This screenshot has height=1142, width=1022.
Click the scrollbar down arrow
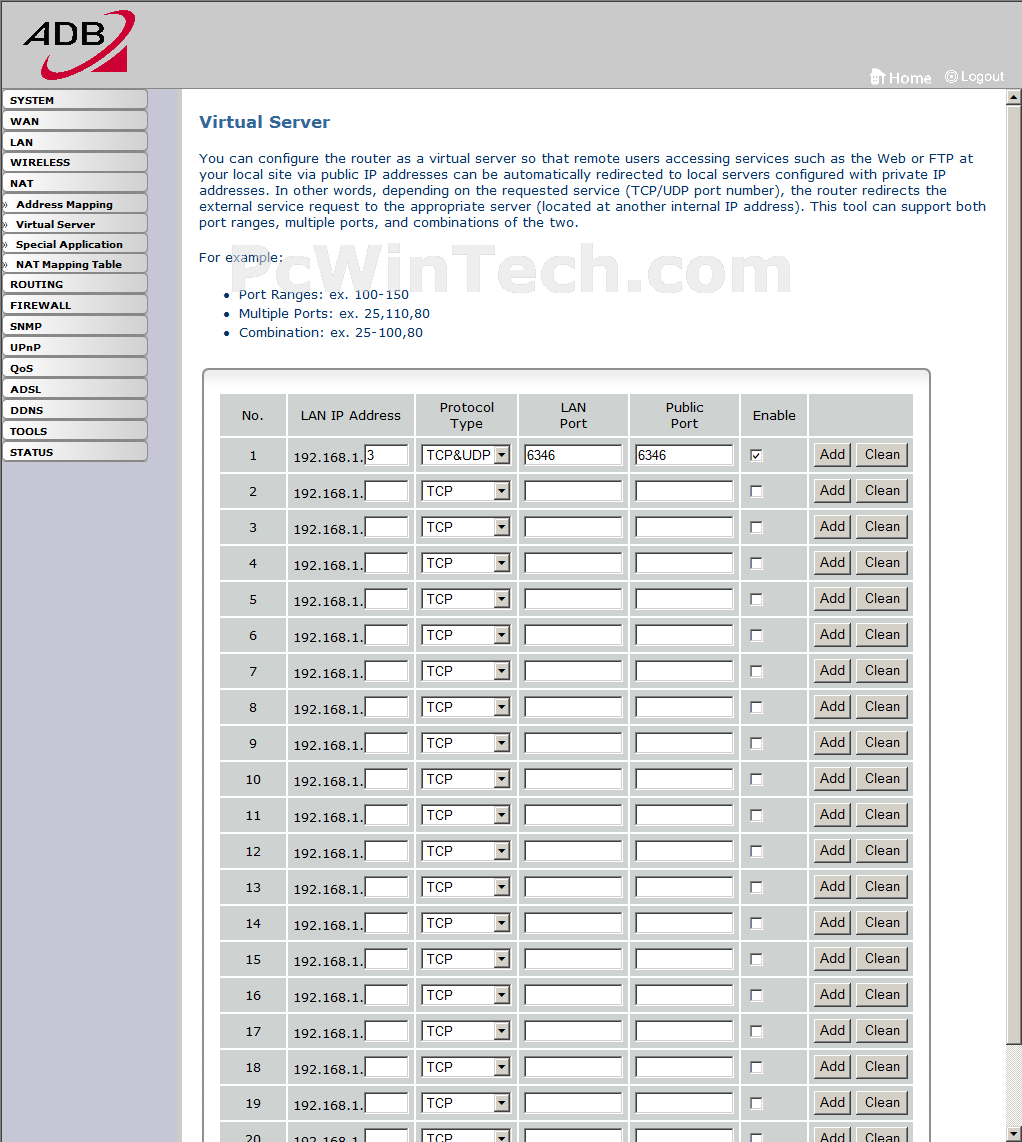coord(1013,1134)
